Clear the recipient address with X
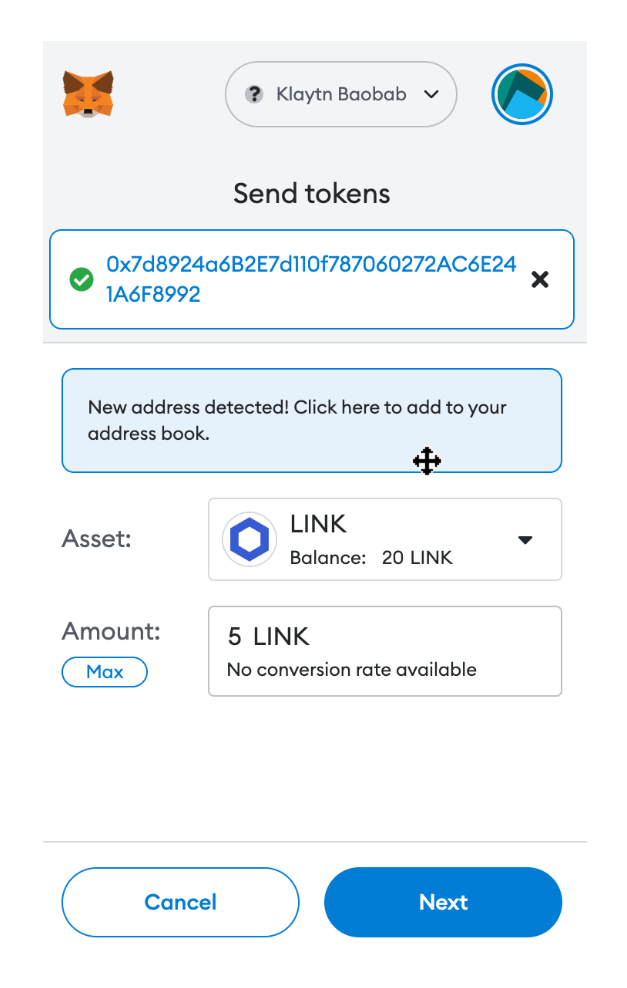Screen dimensions: 627x988 coord(540,279)
